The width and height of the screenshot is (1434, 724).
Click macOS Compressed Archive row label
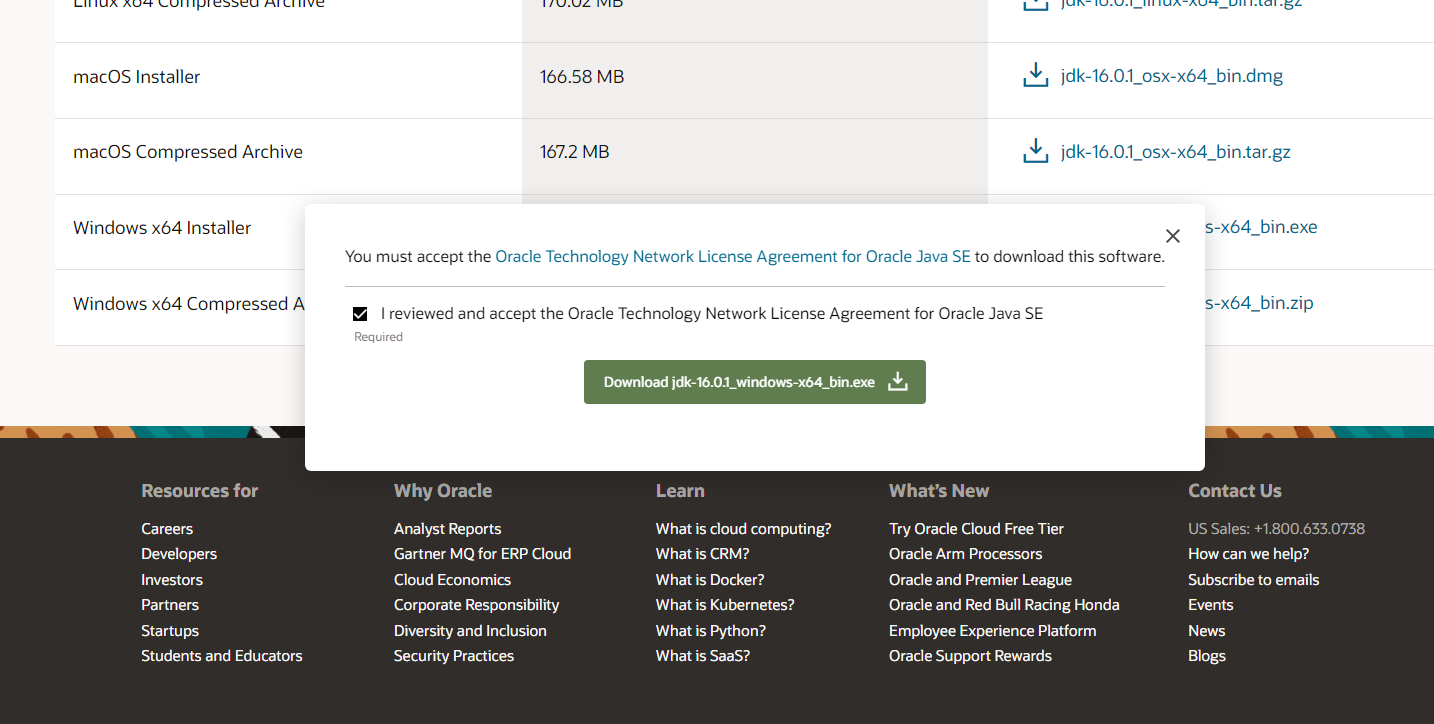188,152
